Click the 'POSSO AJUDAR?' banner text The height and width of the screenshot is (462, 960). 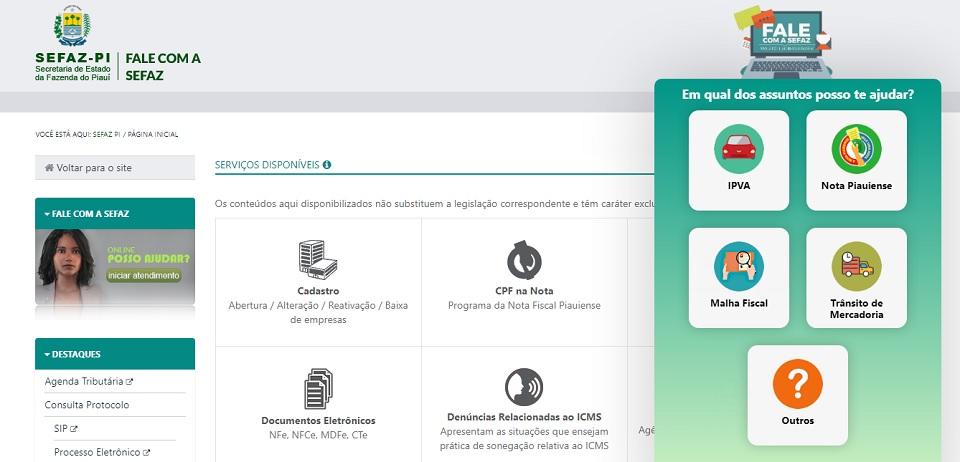[148, 259]
